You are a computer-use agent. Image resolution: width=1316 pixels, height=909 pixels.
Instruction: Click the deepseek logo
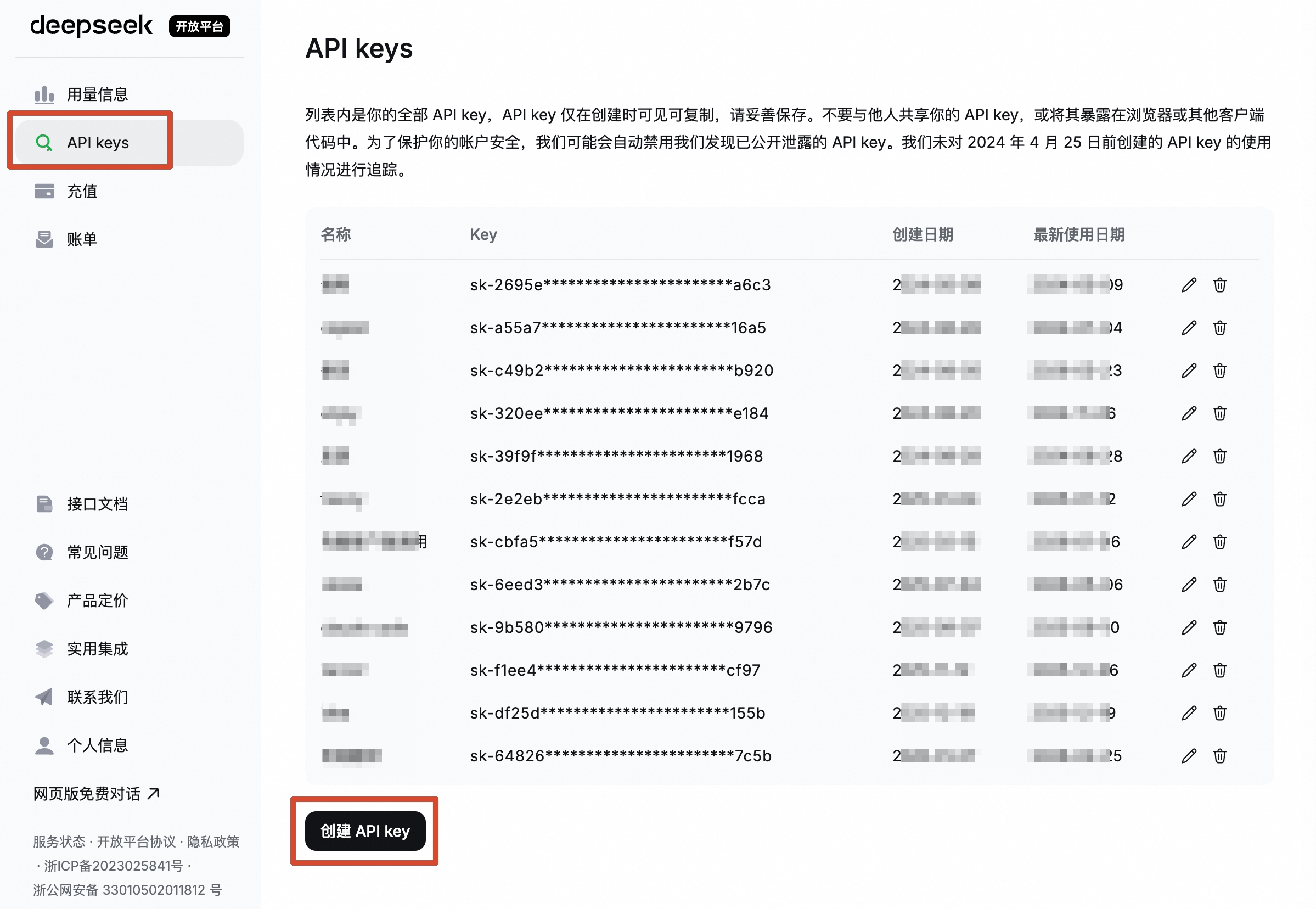pyautogui.click(x=91, y=26)
